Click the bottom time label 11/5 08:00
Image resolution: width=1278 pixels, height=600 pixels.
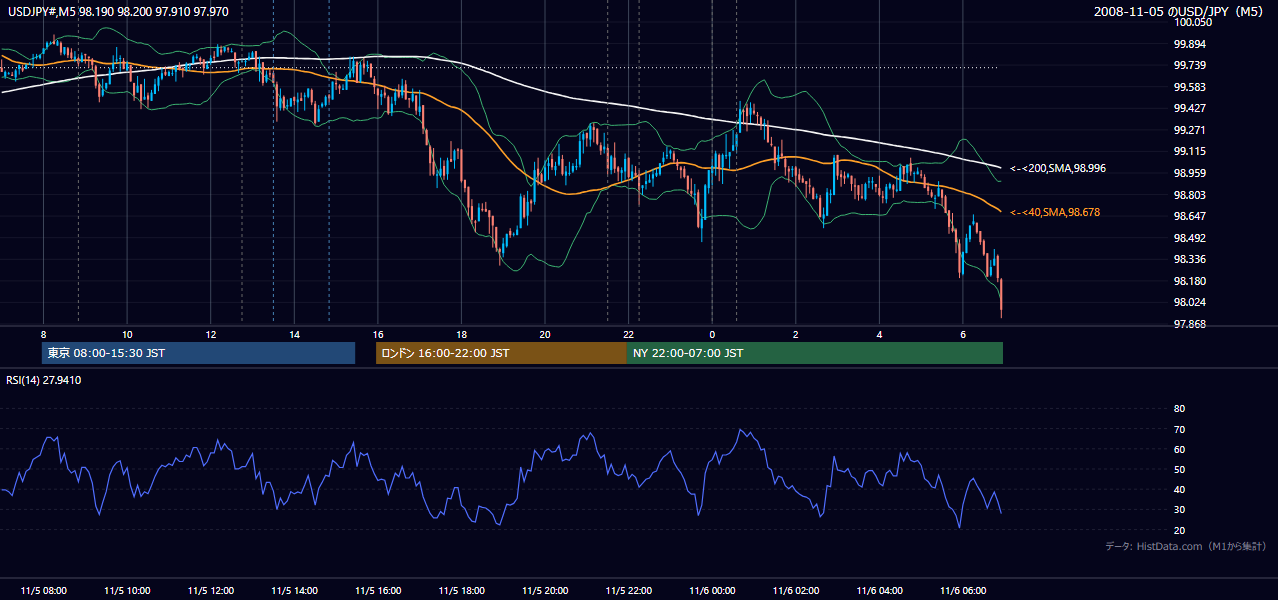pyautogui.click(x=43, y=591)
